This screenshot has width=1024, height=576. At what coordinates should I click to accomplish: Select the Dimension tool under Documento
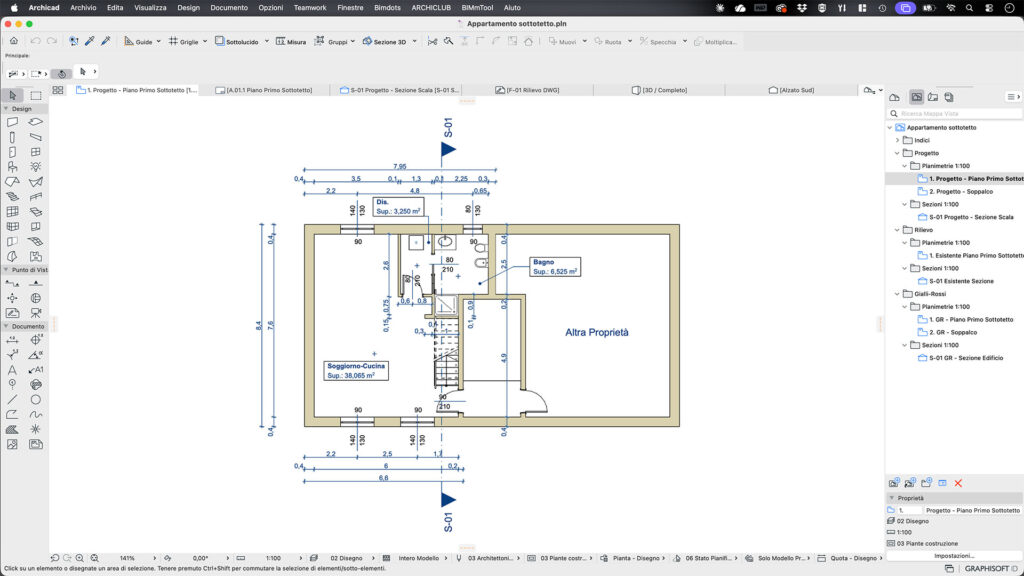[12, 340]
